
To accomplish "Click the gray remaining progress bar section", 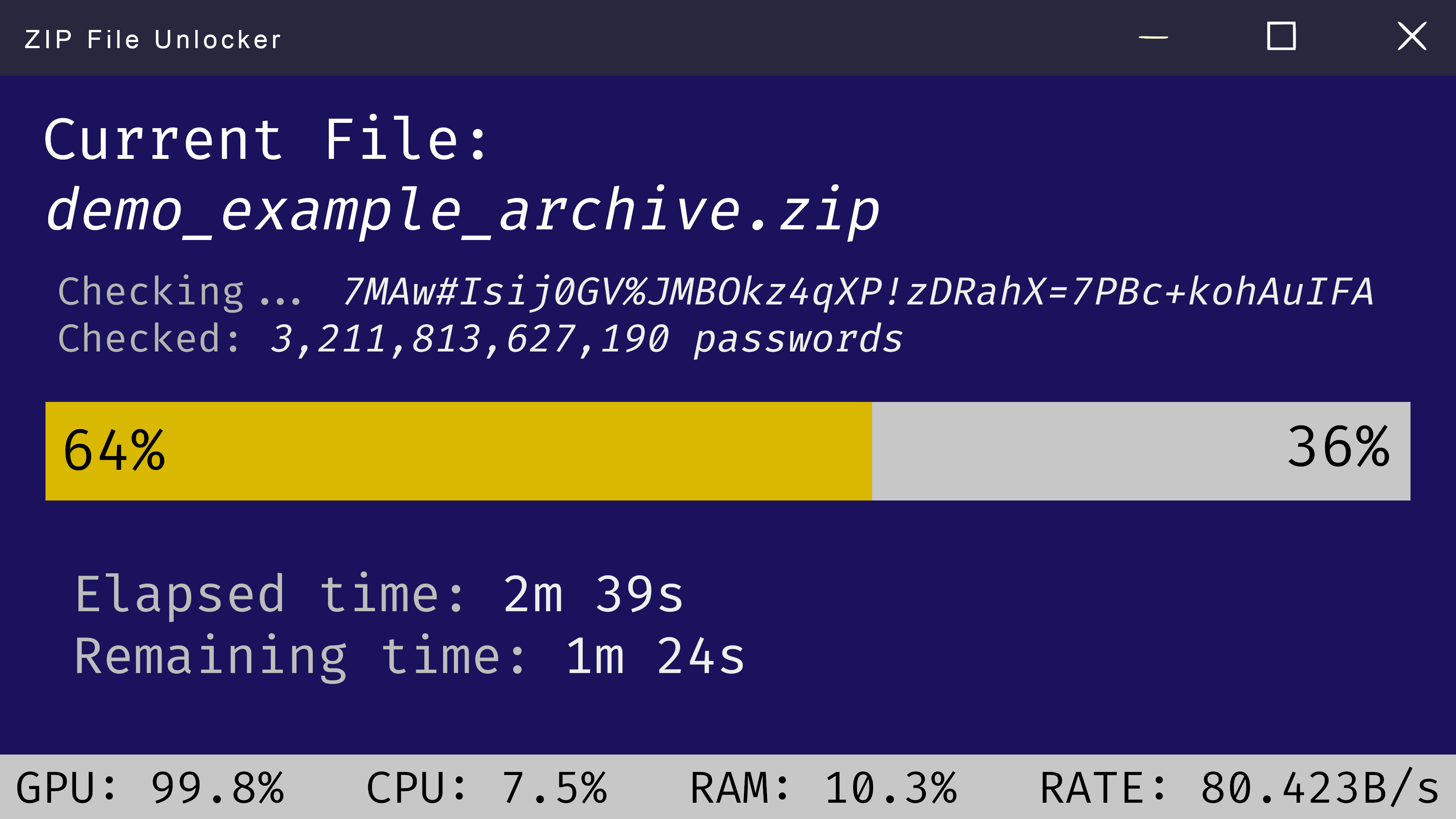I will click(x=1074, y=450).
